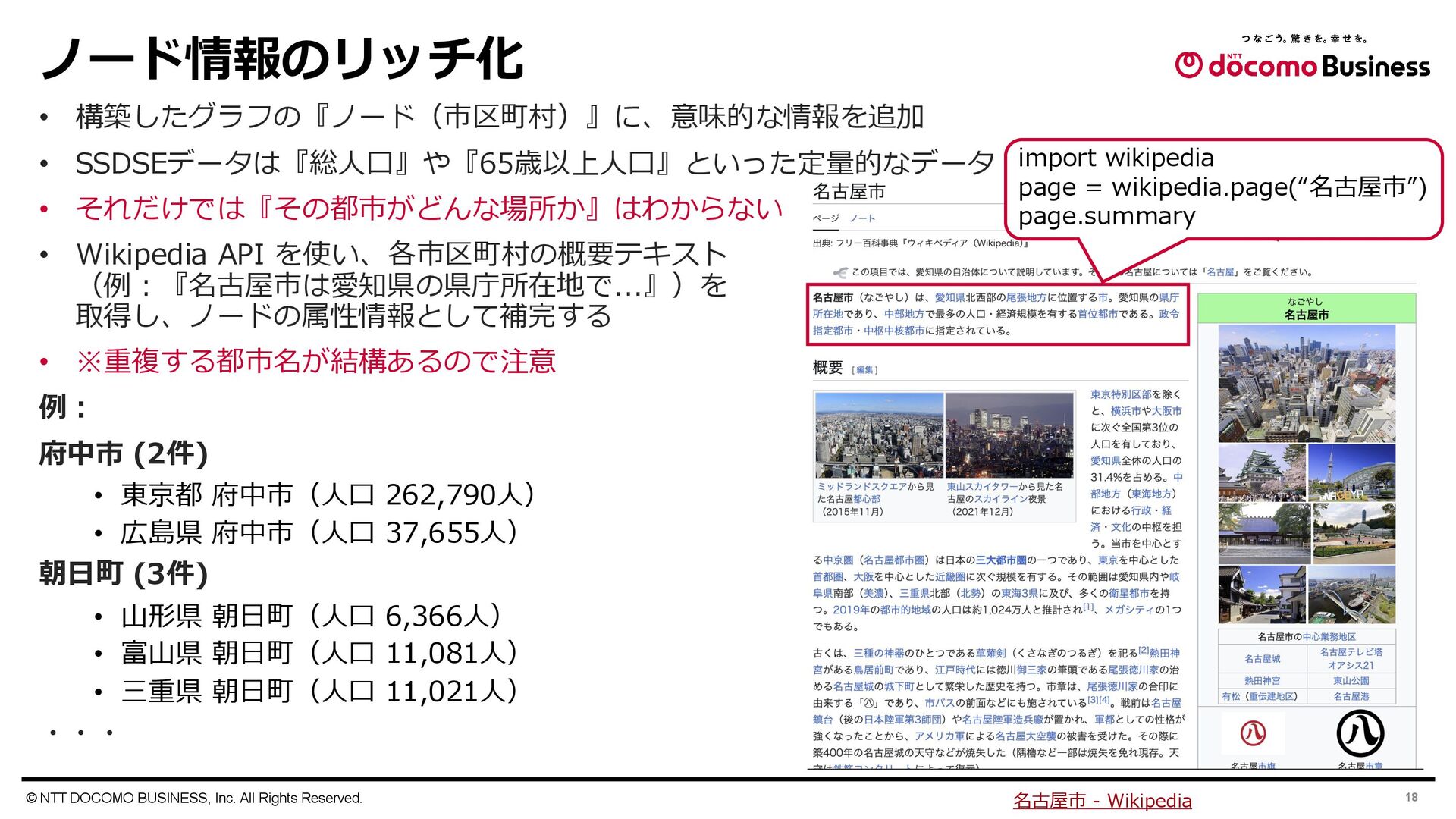Open the Nagoya Castle photo
The image size is (1456, 819).
(1262, 473)
